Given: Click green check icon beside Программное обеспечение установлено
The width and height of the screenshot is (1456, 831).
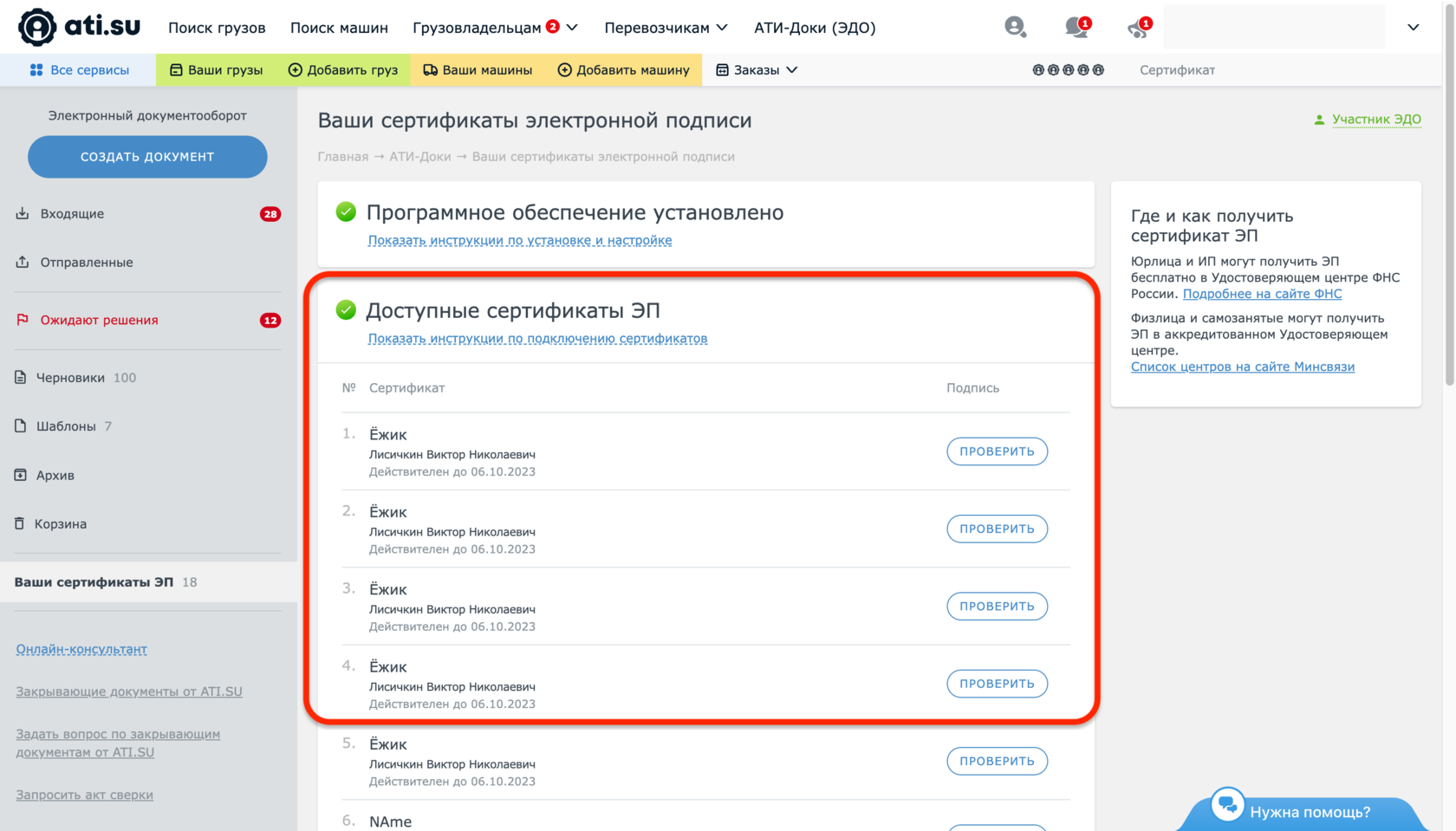Looking at the screenshot, I should pos(346,212).
